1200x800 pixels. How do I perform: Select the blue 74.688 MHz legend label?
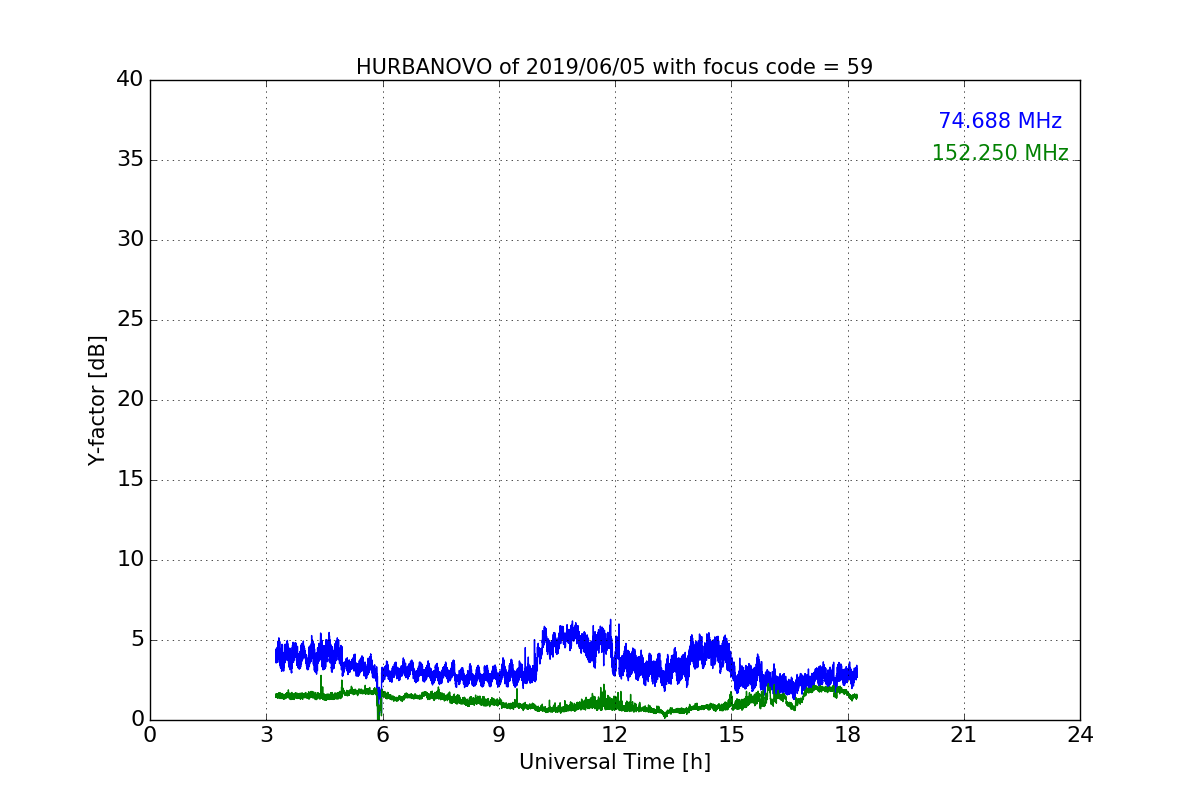click(x=1000, y=121)
